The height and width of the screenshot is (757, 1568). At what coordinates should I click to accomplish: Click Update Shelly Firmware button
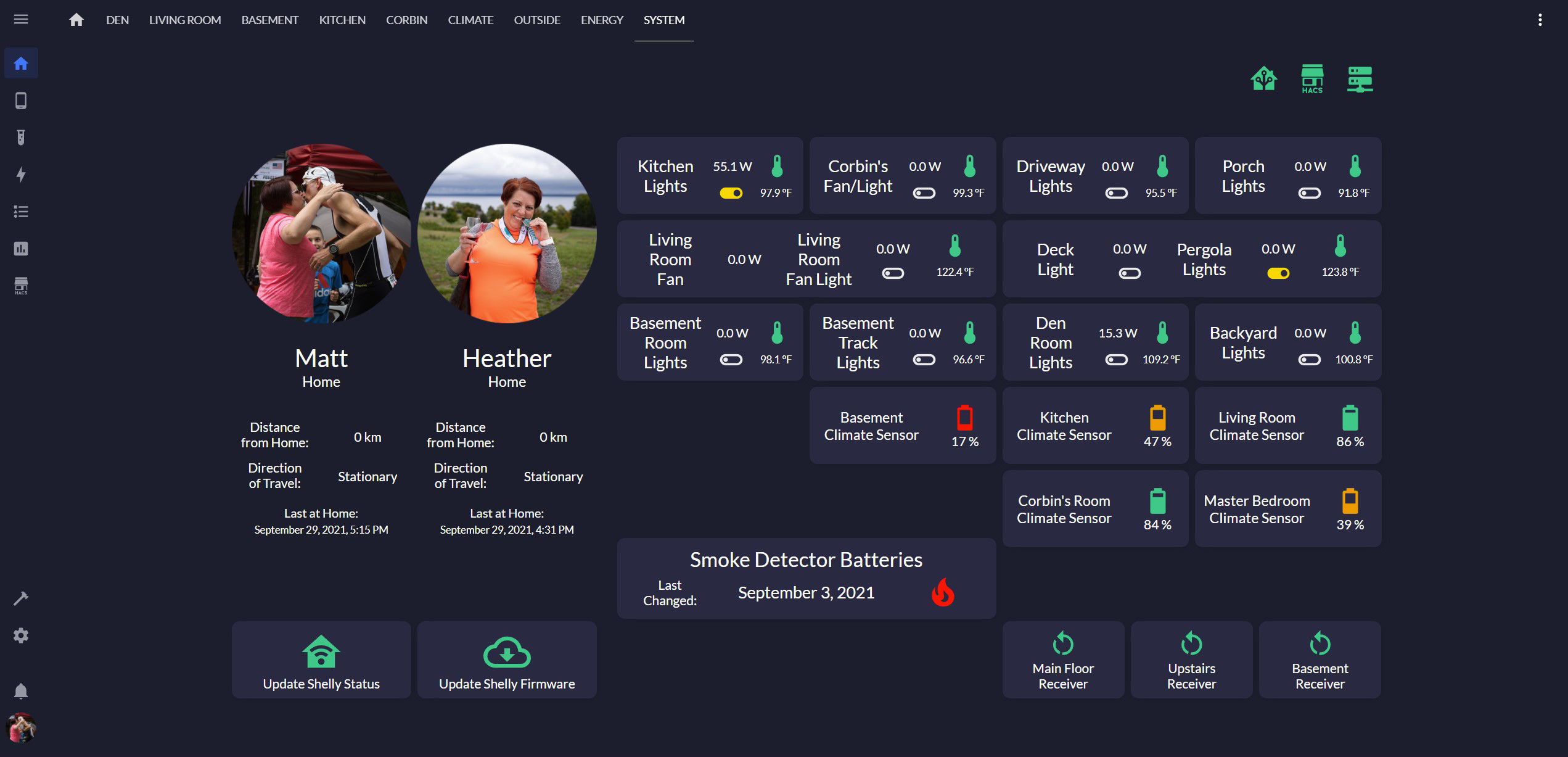tap(507, 660)
